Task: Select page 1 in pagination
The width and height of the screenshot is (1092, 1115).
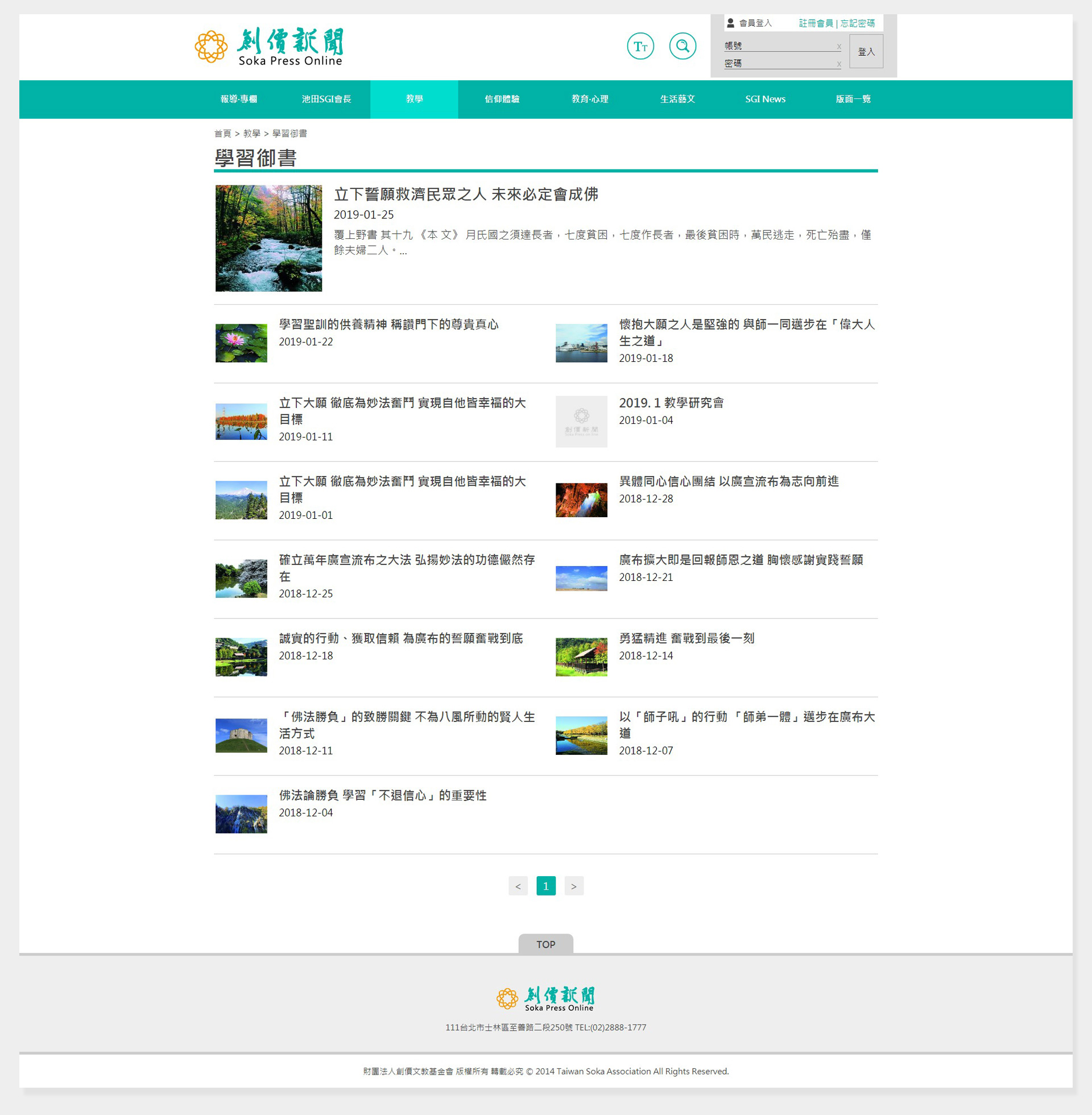Action: 545,886
